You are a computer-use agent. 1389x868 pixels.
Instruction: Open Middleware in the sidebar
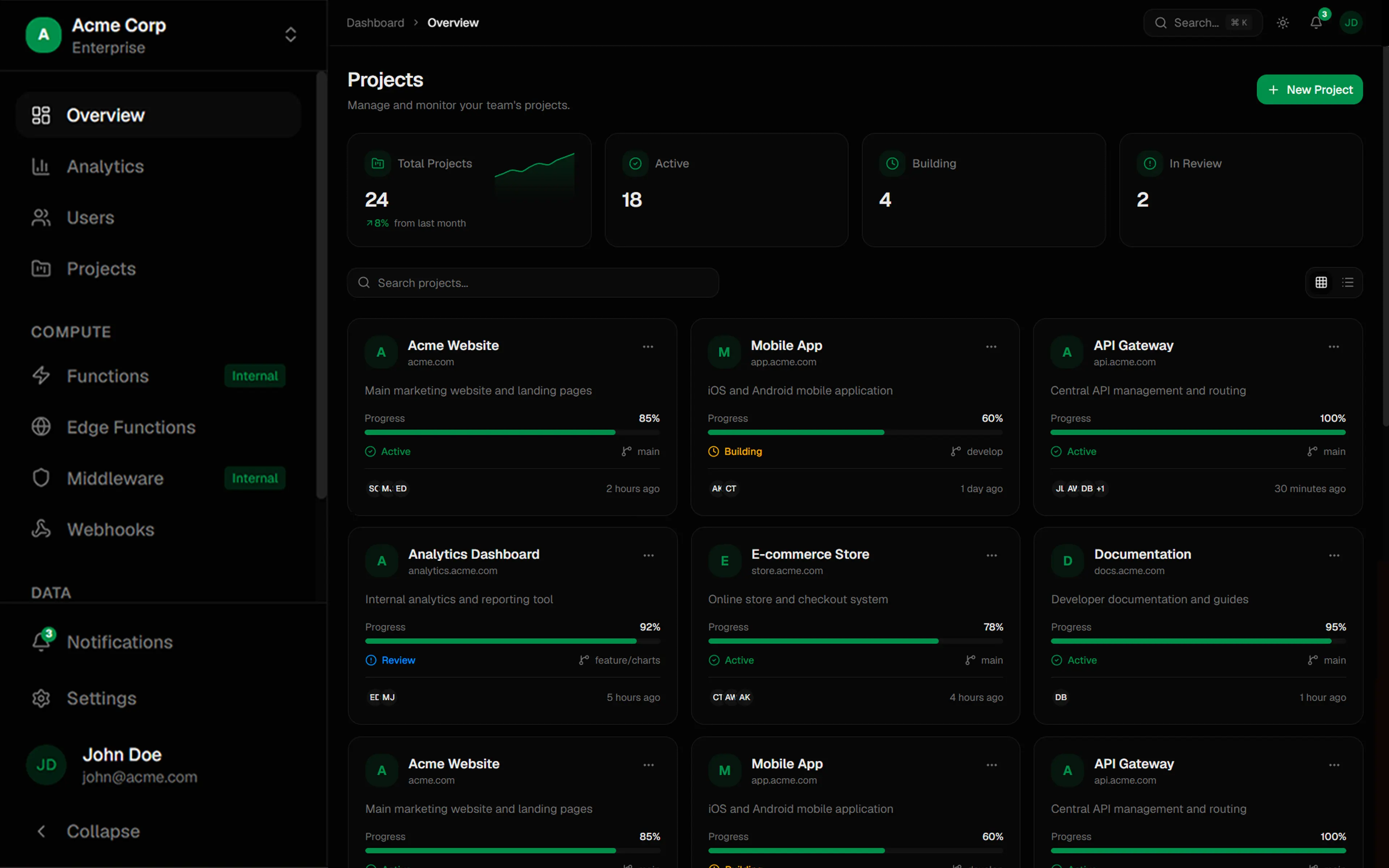(158, 478)
